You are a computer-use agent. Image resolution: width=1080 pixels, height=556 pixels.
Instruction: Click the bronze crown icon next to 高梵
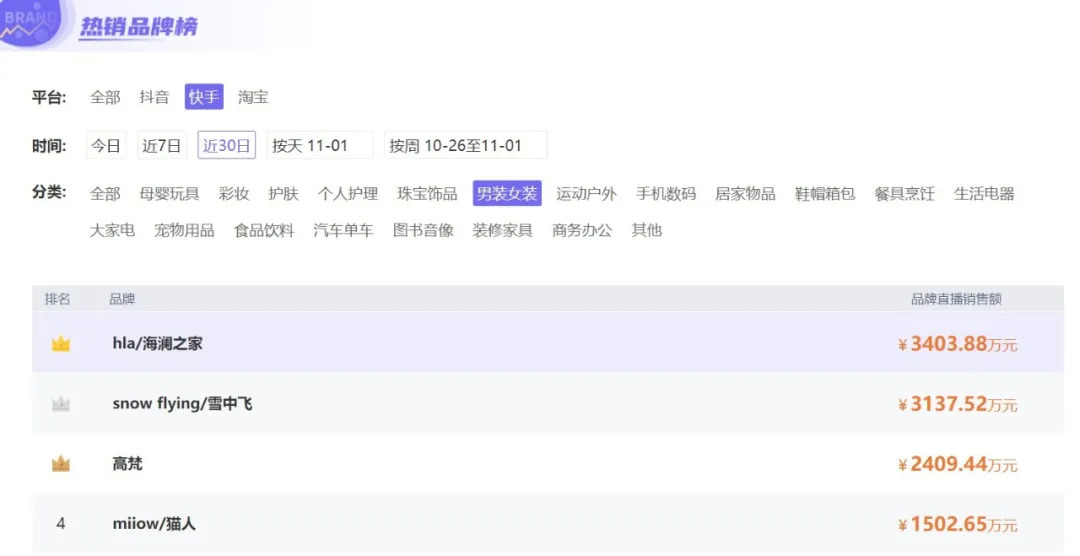point(61,464)
